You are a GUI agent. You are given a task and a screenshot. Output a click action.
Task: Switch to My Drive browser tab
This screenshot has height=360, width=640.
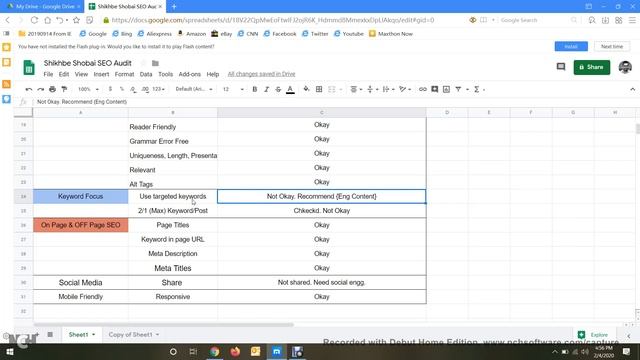43,7
